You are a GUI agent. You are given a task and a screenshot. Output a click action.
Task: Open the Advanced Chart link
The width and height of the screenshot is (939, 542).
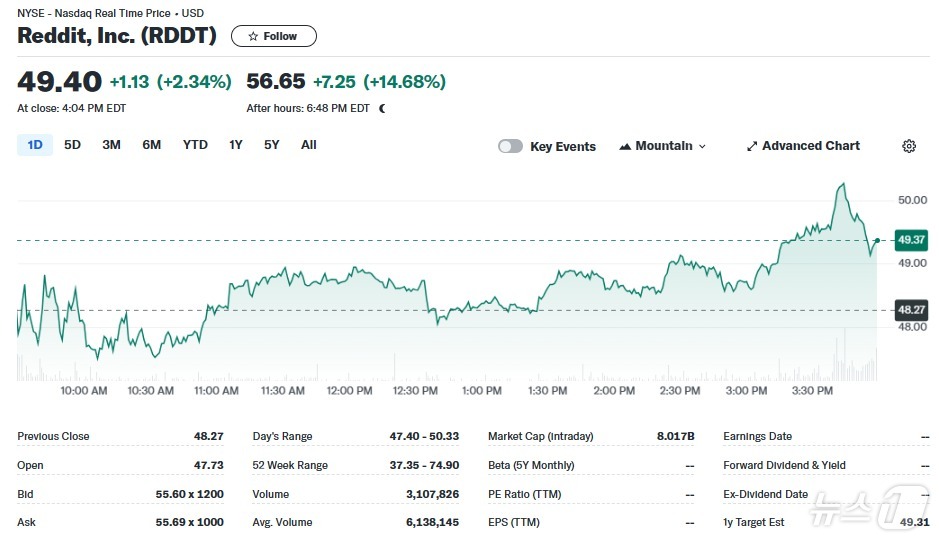(x=803, y=146)
